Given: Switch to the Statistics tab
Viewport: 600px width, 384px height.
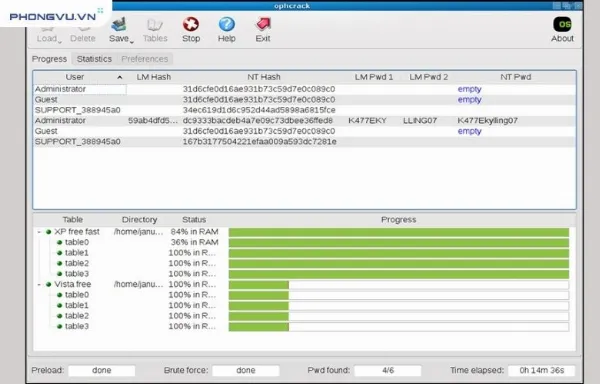Looking at the screenshot, I should tap(94, 59).
